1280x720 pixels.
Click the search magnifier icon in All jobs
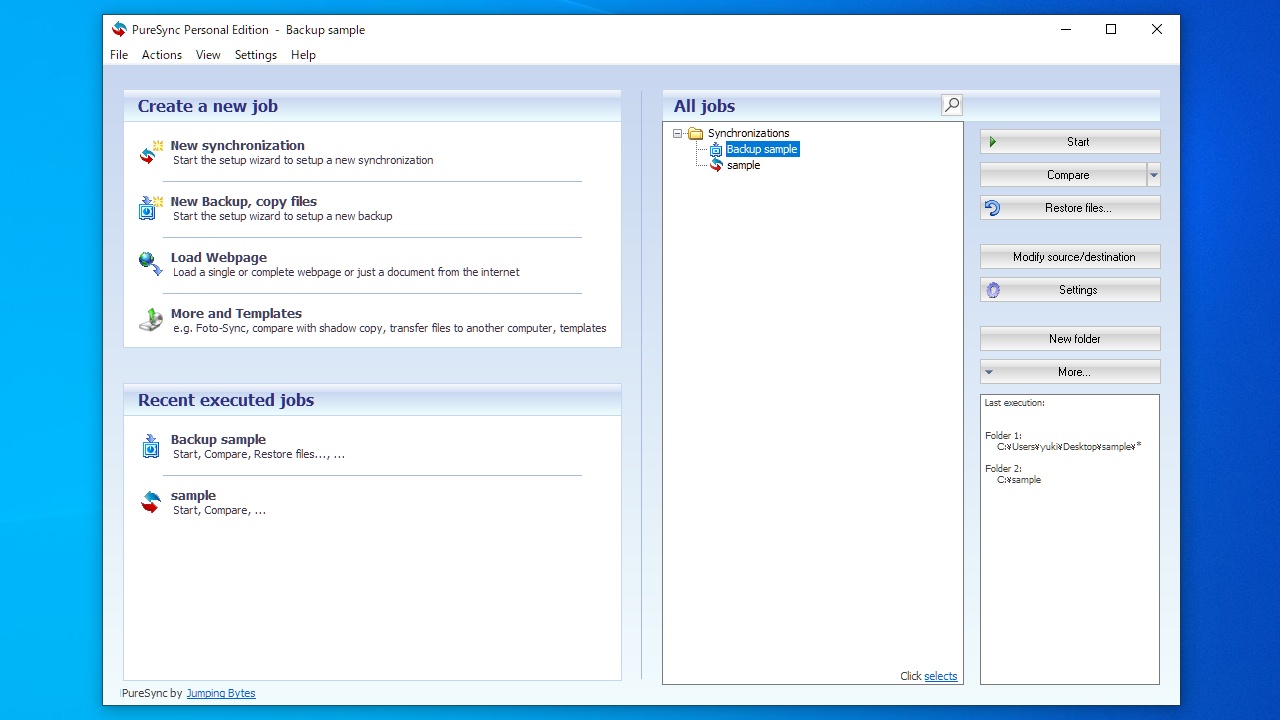click(x=952, y=105)
